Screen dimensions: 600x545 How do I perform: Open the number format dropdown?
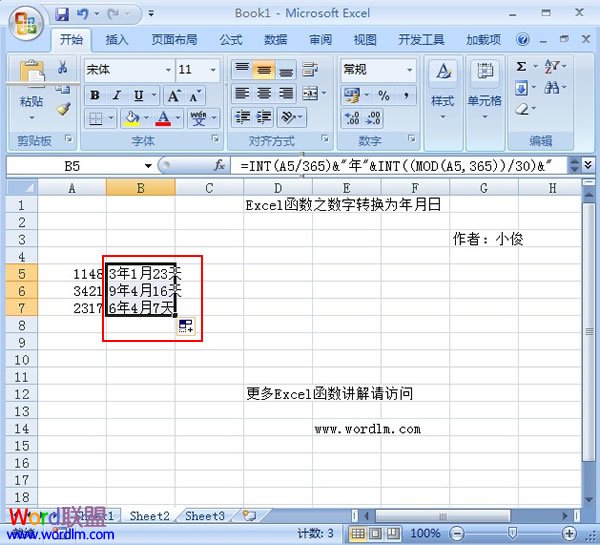tap(409, 70)
